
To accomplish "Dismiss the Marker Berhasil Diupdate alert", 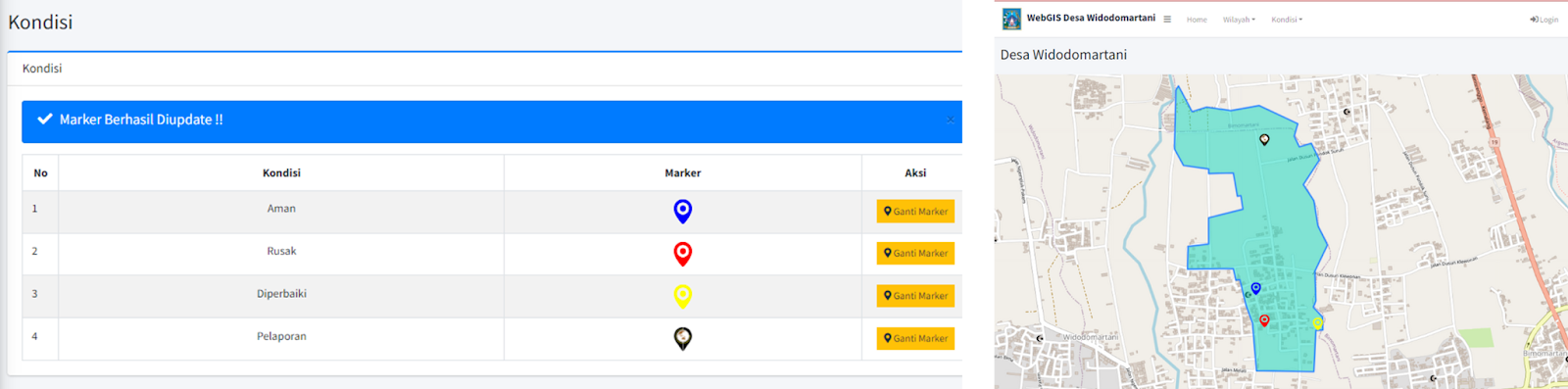I will 950,120.
